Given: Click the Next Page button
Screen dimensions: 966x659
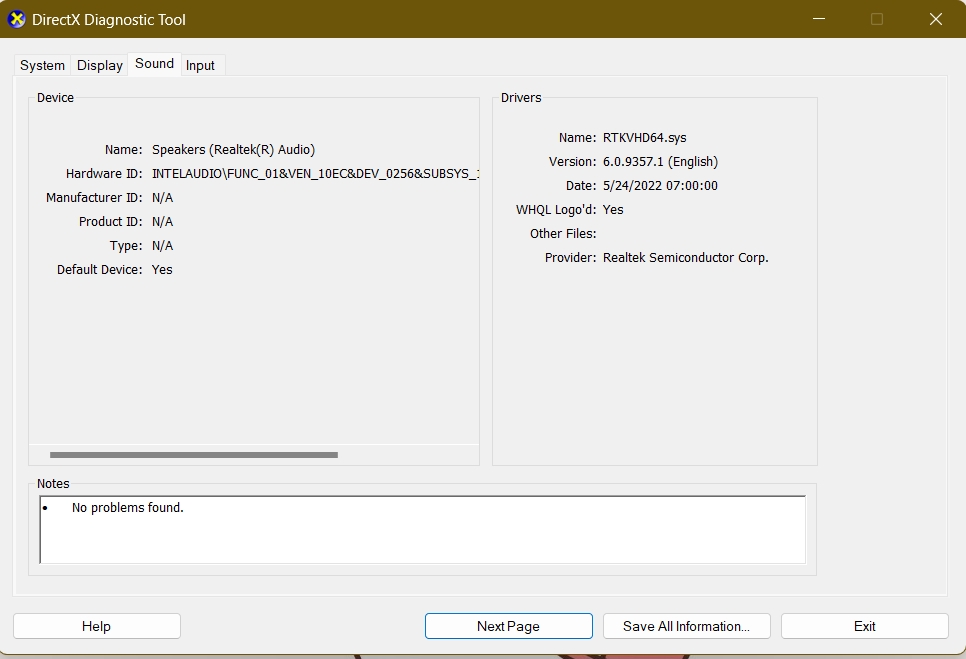Looking at the screenshot, I should click(508, 626).
